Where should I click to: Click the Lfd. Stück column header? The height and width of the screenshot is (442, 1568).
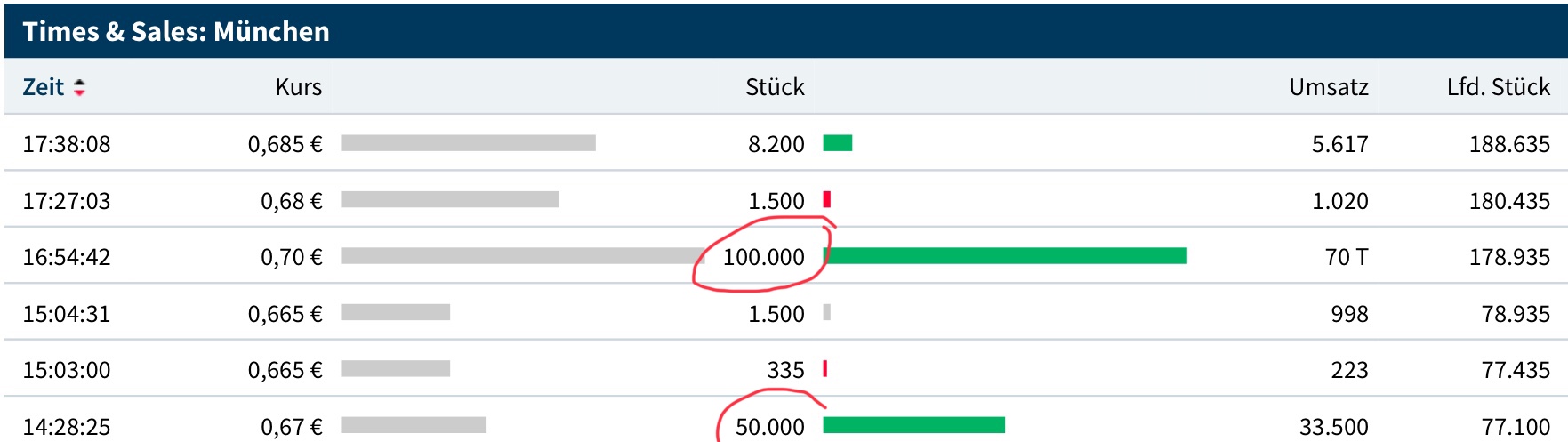click(1498, 87)
